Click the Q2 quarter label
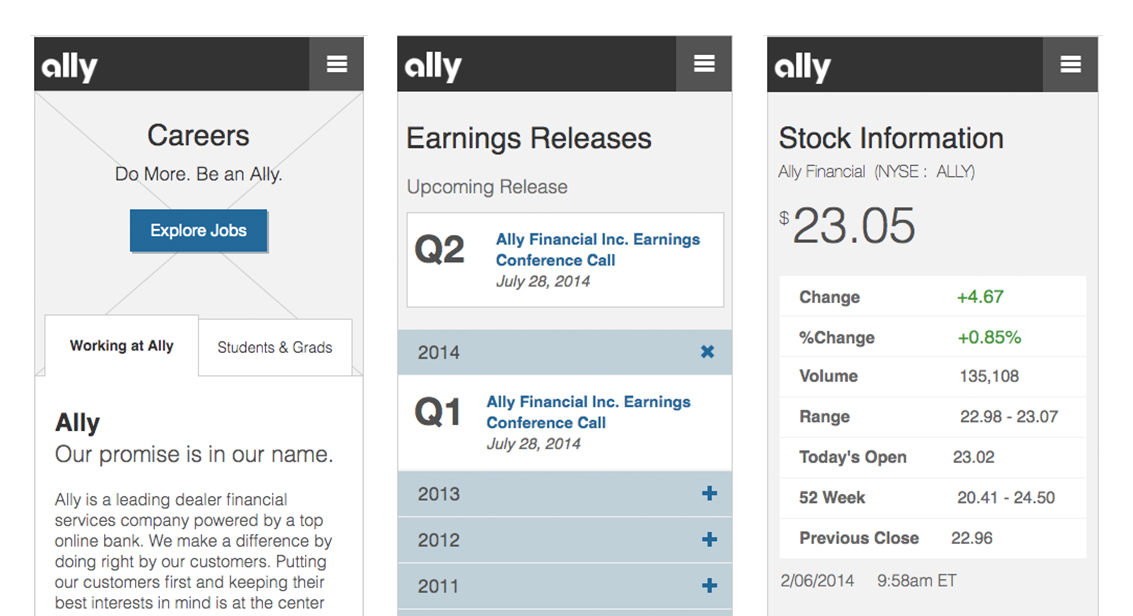 (x=439, y=250)
